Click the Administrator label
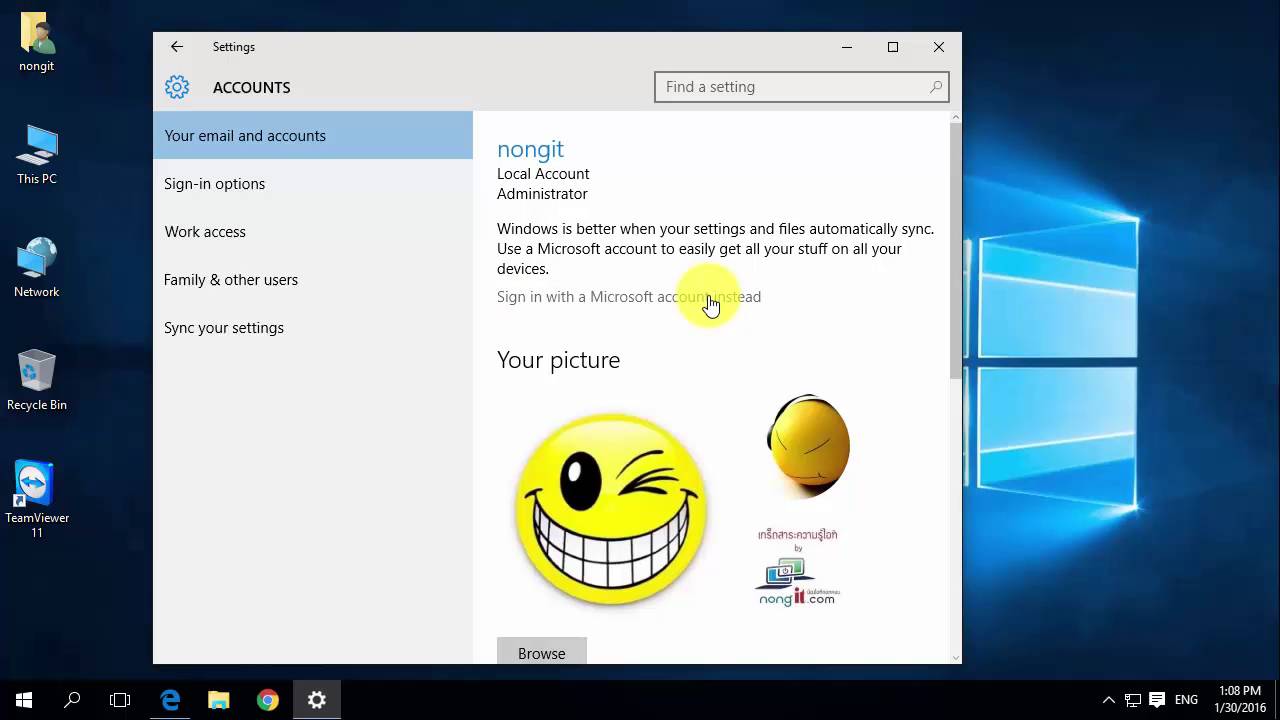This screenshot has width=1280, height=720. click(x=542, y=194)
